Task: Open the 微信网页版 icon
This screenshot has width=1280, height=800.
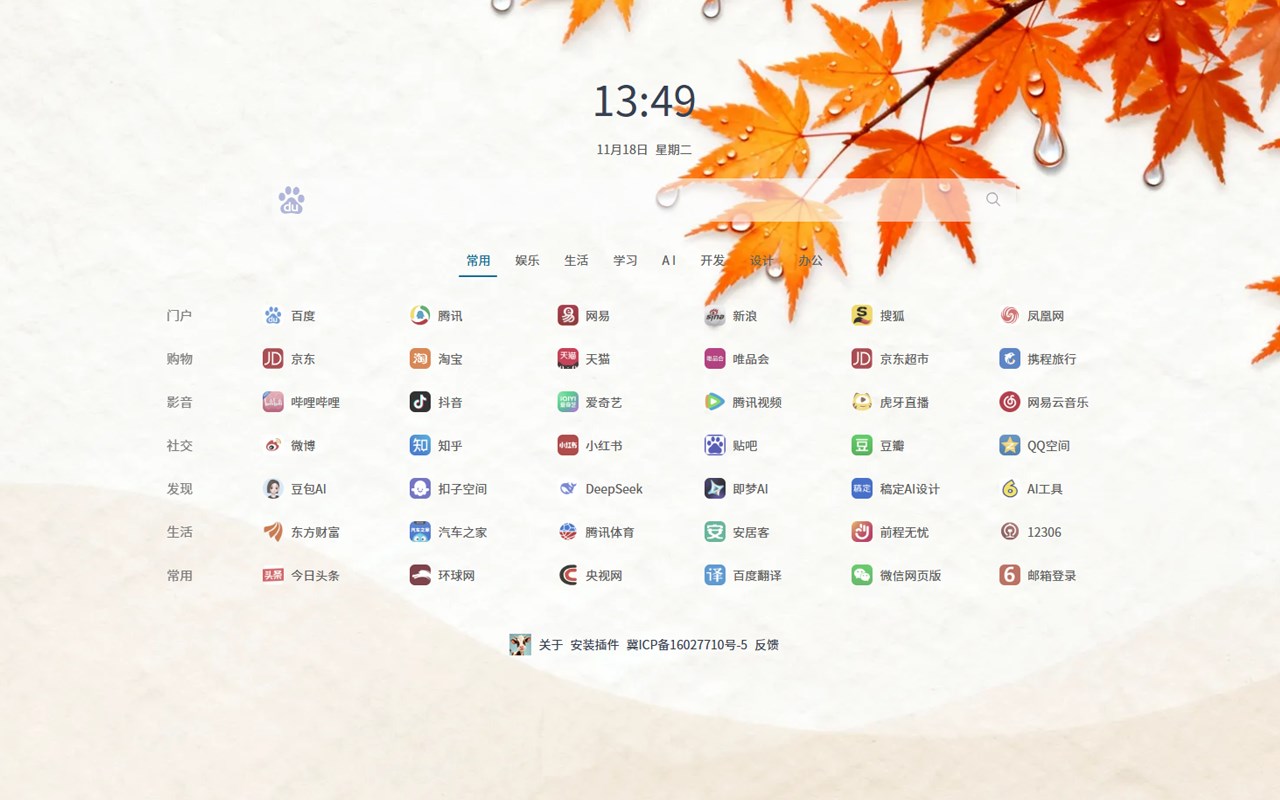Action: pyautogui.click(x=862, y=575)
